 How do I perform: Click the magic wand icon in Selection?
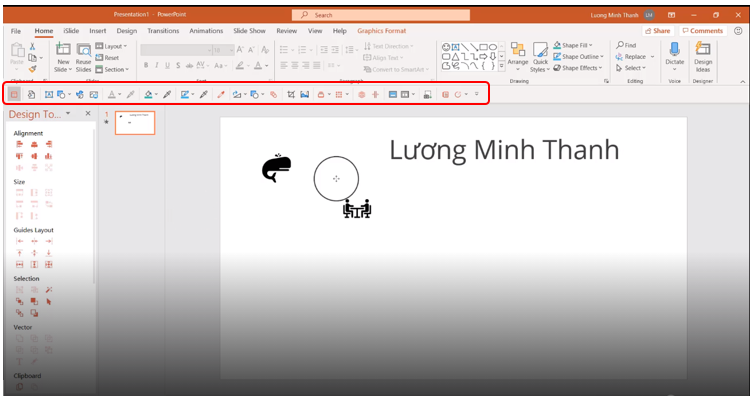click(x=49, y=290)
